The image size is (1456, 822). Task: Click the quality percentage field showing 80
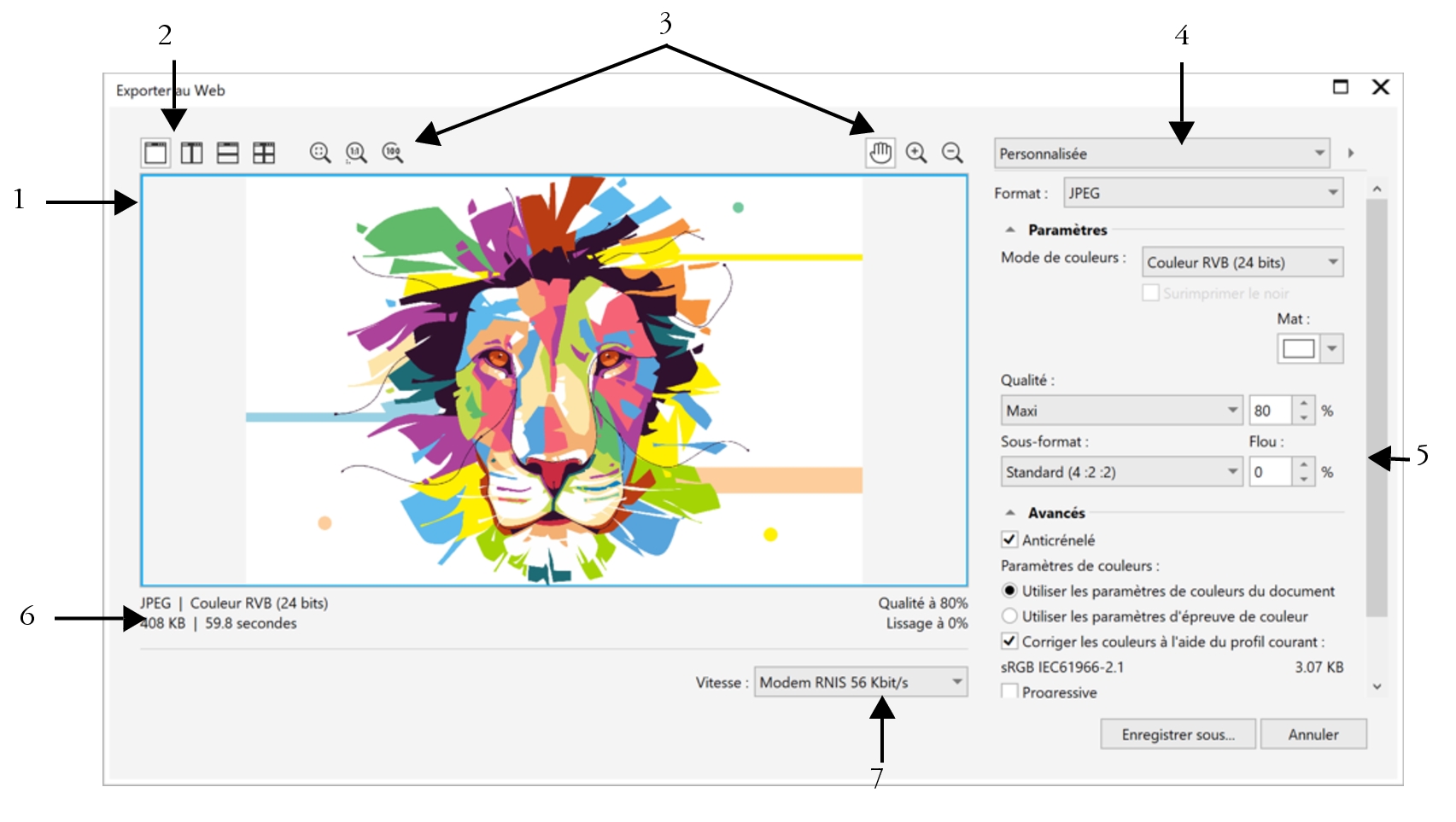pos(1271,411)
